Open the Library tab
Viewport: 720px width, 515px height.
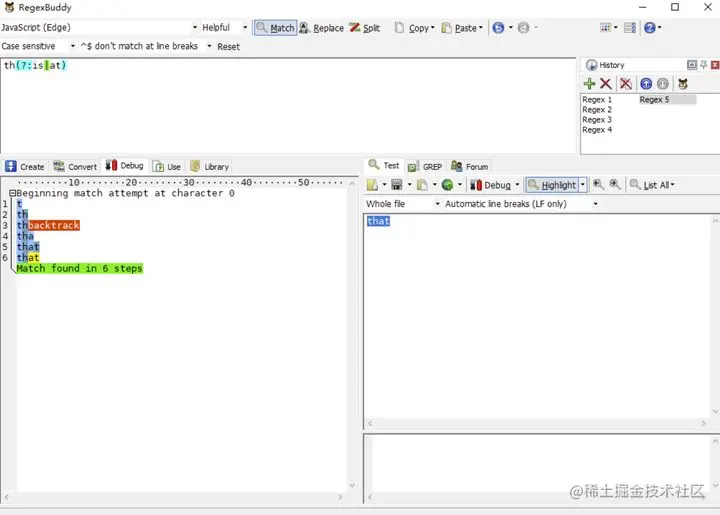[209, 167]
